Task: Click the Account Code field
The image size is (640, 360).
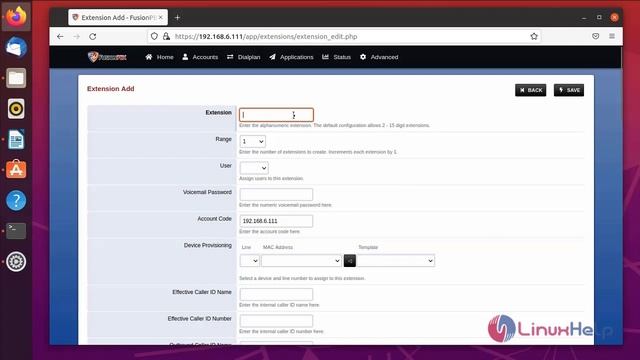Action: [x=276, y=221]
